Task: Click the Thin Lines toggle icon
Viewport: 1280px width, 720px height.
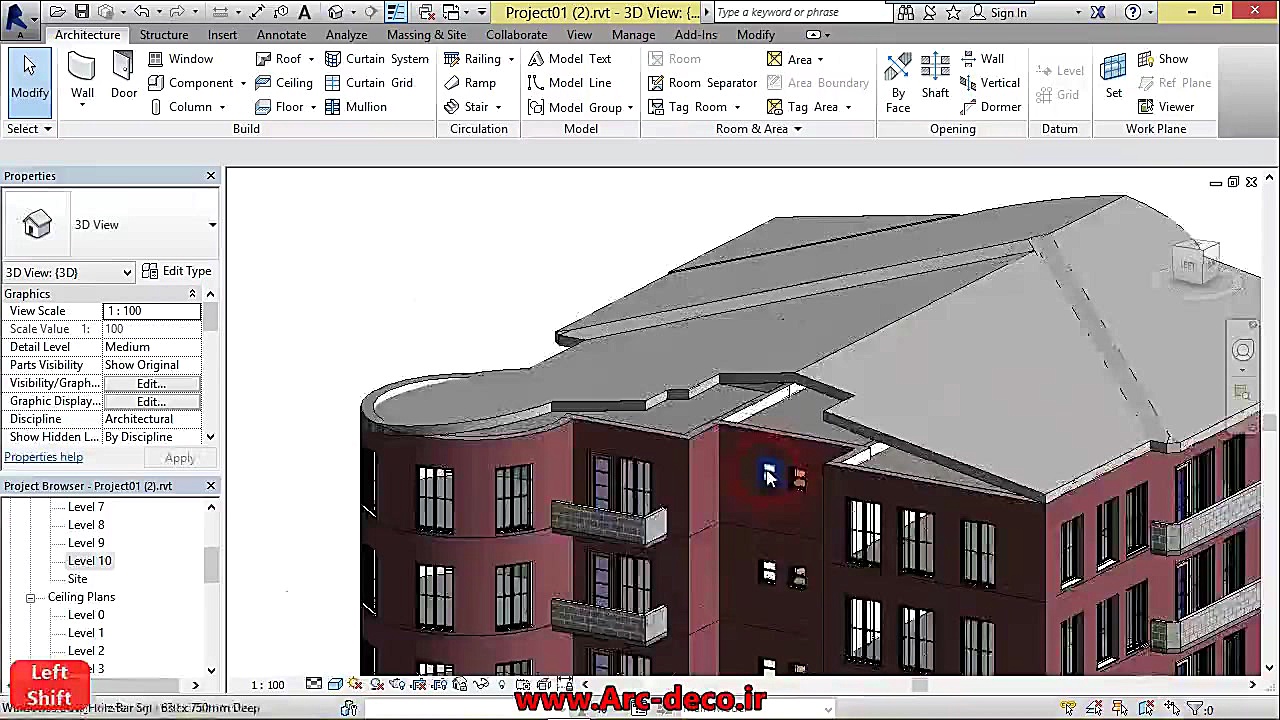Action: [x=396, y=12]
